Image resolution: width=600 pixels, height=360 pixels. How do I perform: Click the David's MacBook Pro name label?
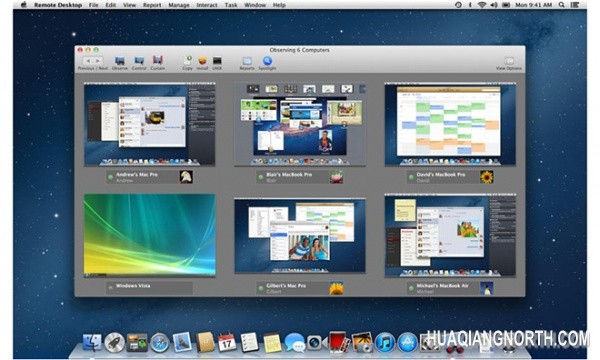[x=440, y=174]
